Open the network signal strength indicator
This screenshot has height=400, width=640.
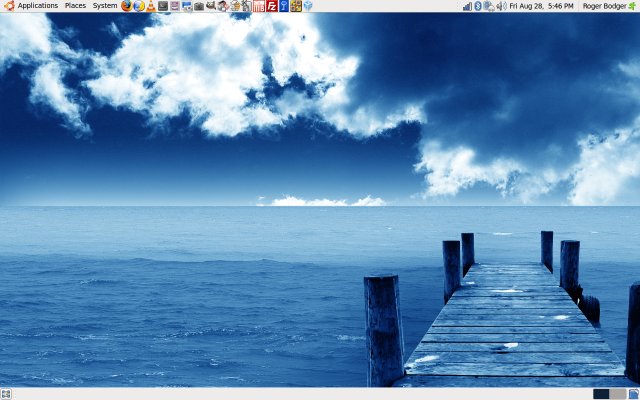pos(466,6)
